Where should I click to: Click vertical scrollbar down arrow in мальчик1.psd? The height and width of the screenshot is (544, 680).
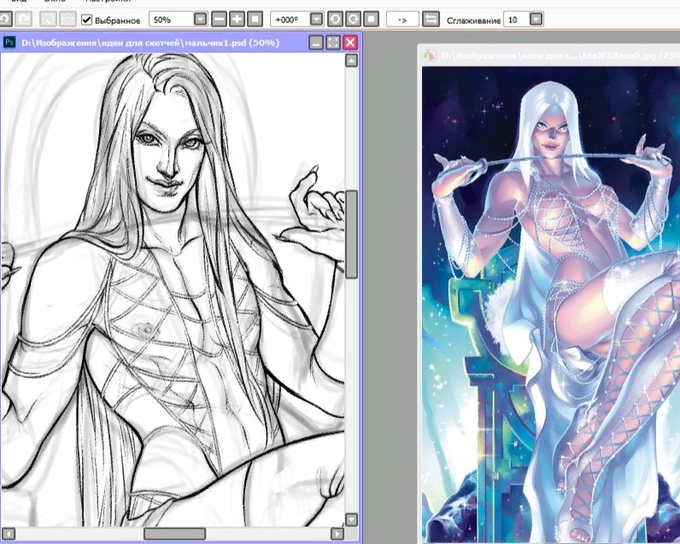(352, 519)
